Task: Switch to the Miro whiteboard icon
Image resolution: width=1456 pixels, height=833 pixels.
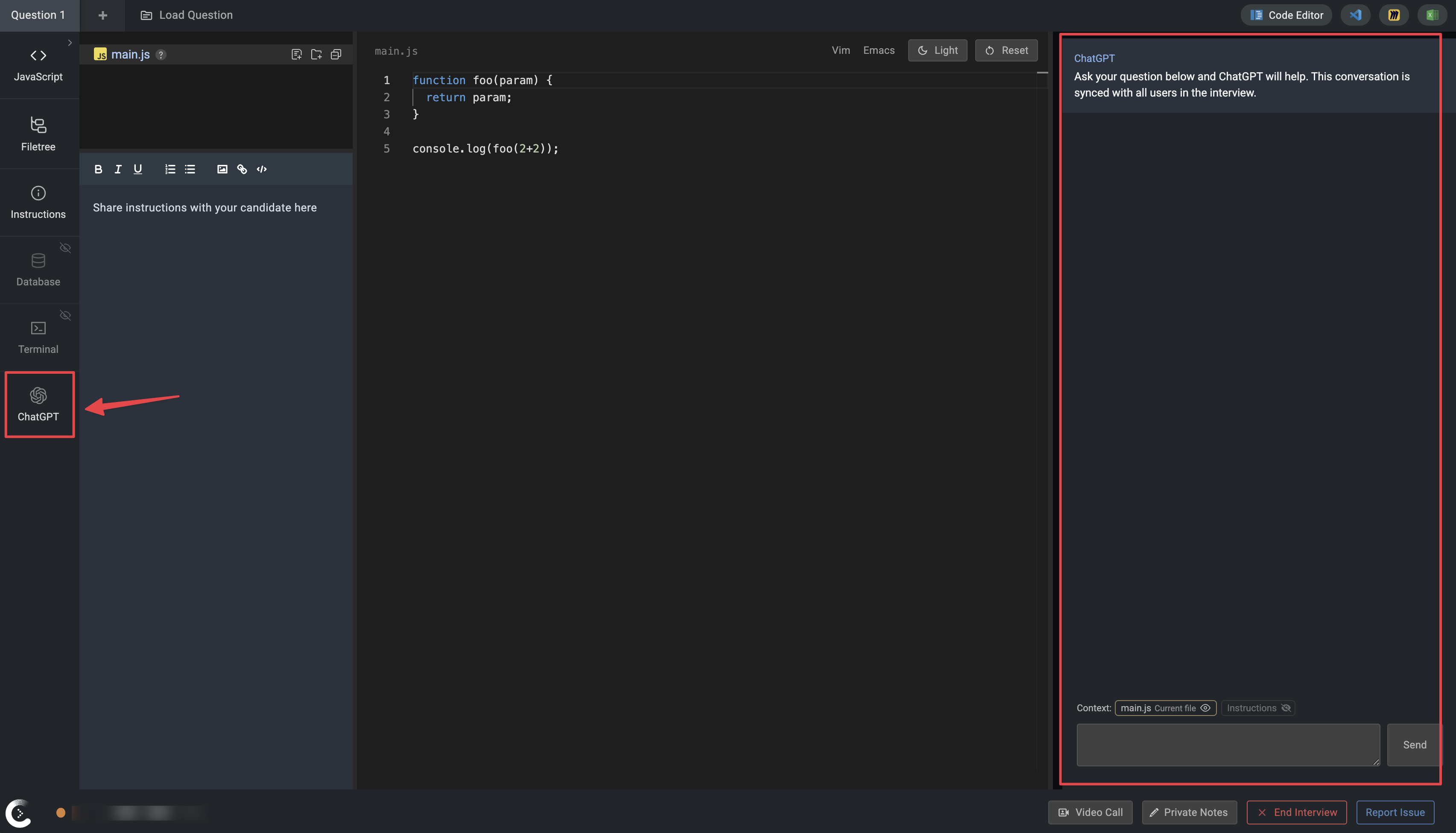Action: (x=1394, y=15)
